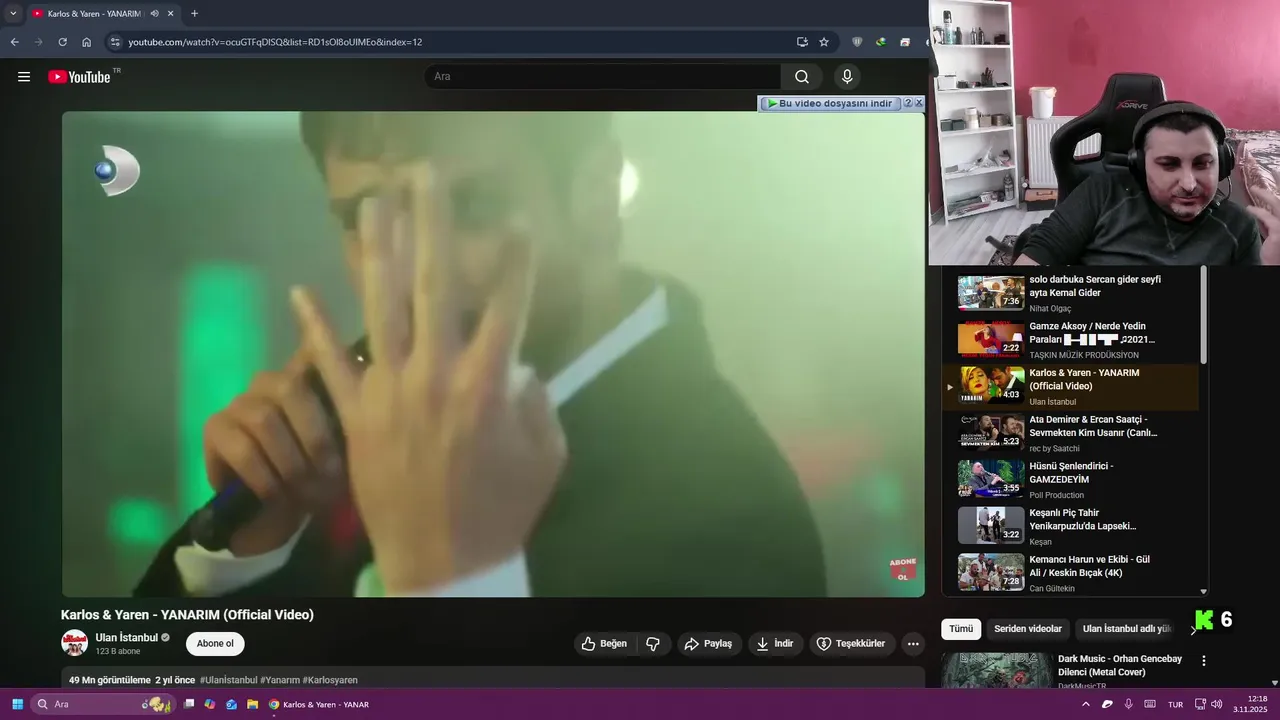Click the address bar URL
This screenshot has height=720, width=1280.
[x=275, y=42]
